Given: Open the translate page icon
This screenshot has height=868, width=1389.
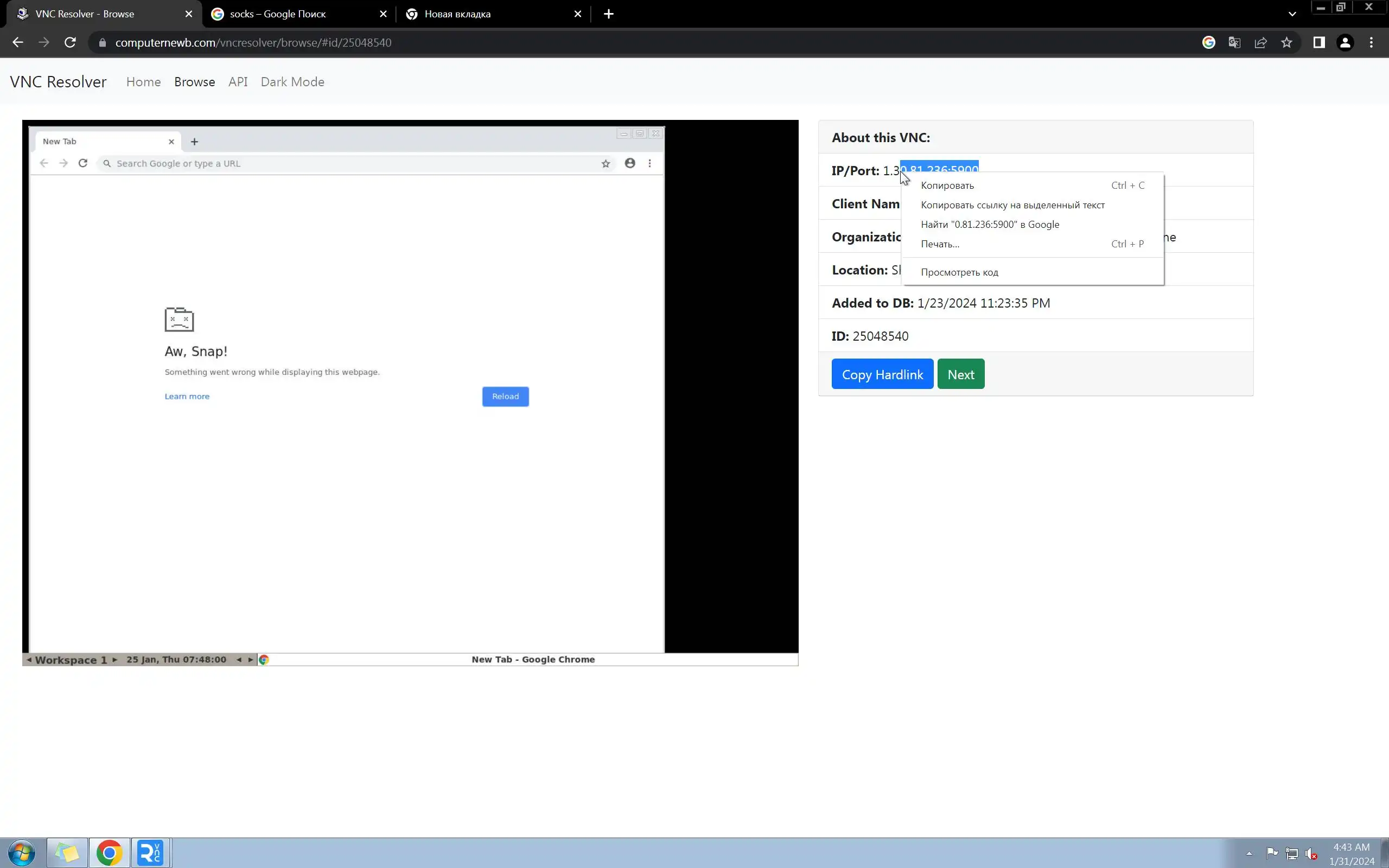Looking at the screenshot, I should (1234, 42).
